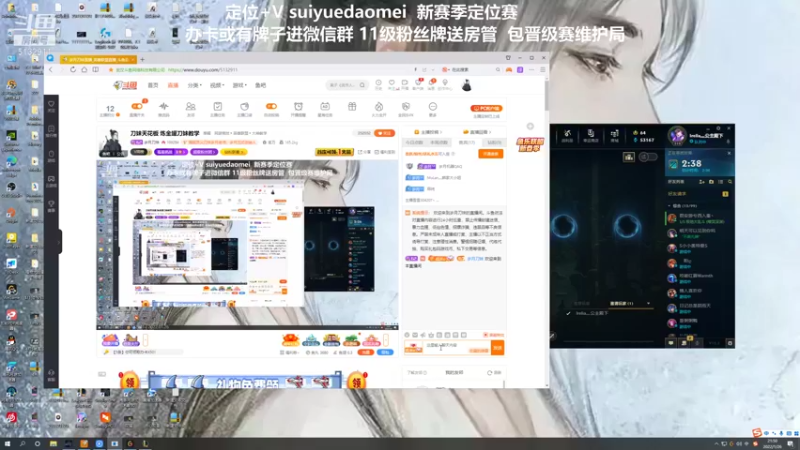Toggle the first orange stream switch
Image resolution: width=800 pixels, height=450 pixels.
point(137,106)
